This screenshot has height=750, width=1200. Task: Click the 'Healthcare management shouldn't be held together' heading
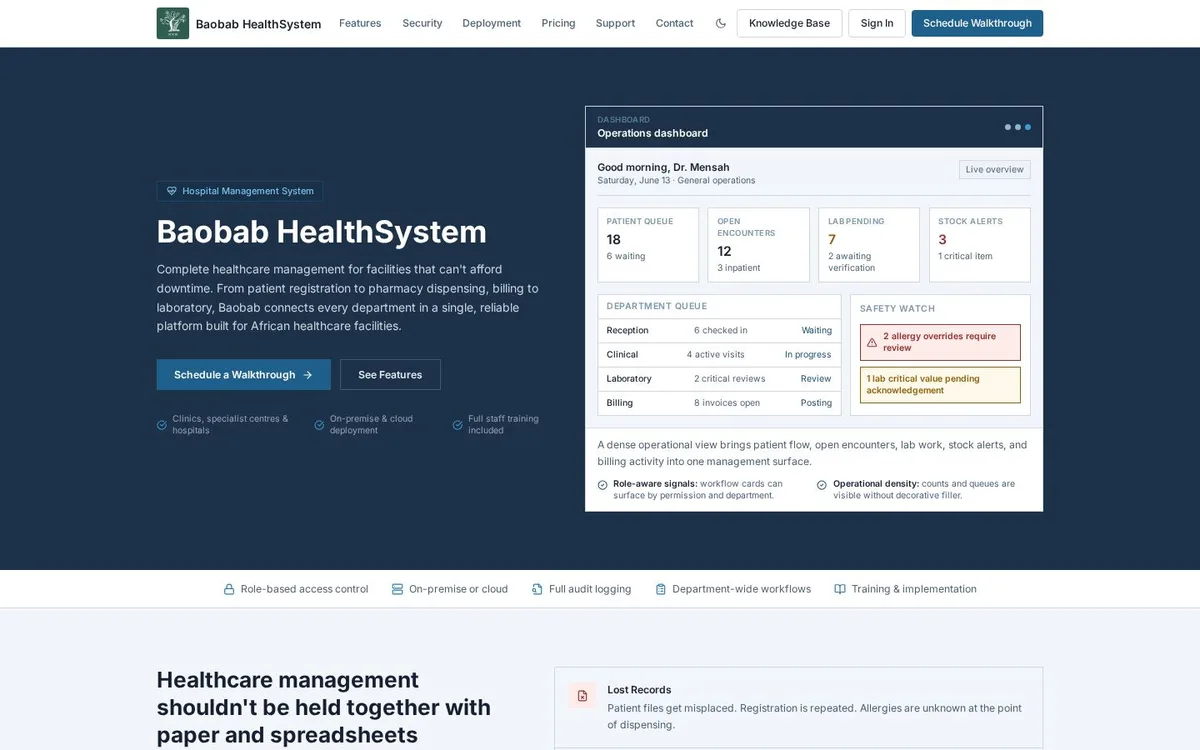[324, 707]
